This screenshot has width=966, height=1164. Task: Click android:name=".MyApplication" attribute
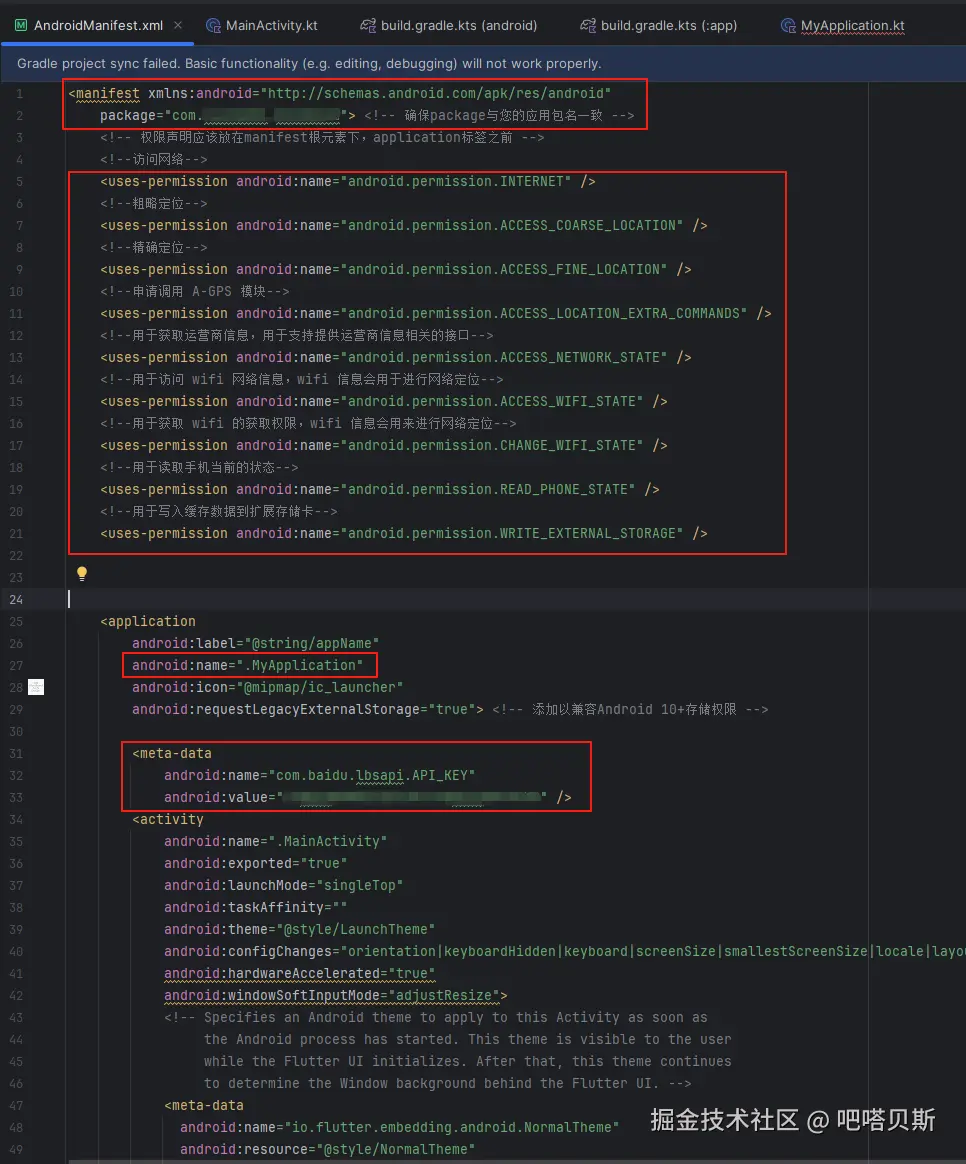pyautogui.click(x=248, y=665)
